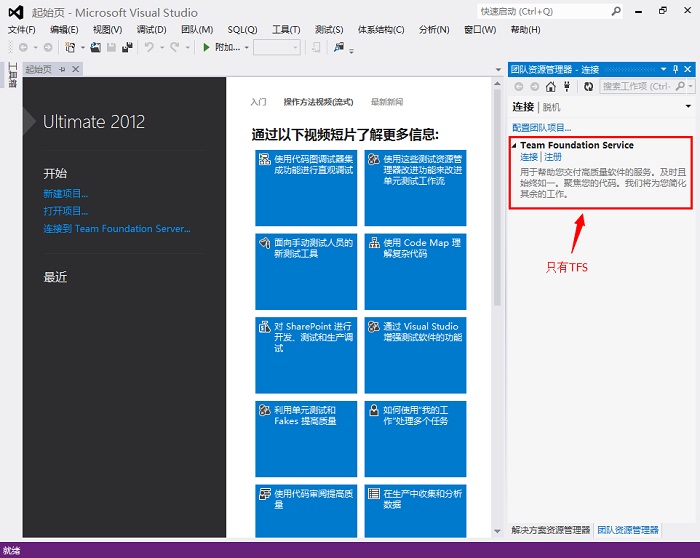
Task: Click the New Project toolbar icon
Action: [x=70, y=47]
